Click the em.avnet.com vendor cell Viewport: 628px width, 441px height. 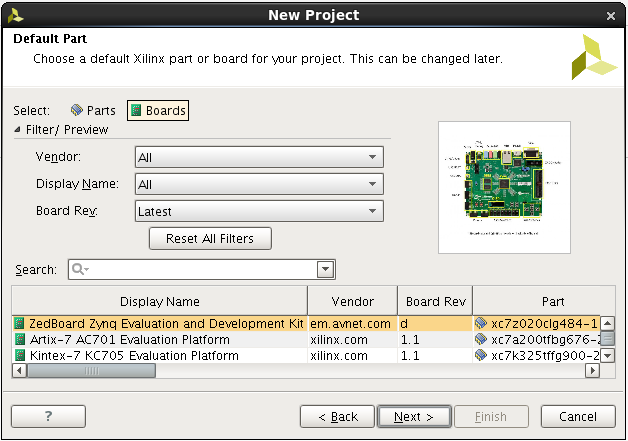pyautogui.click(x=352, y=323)
